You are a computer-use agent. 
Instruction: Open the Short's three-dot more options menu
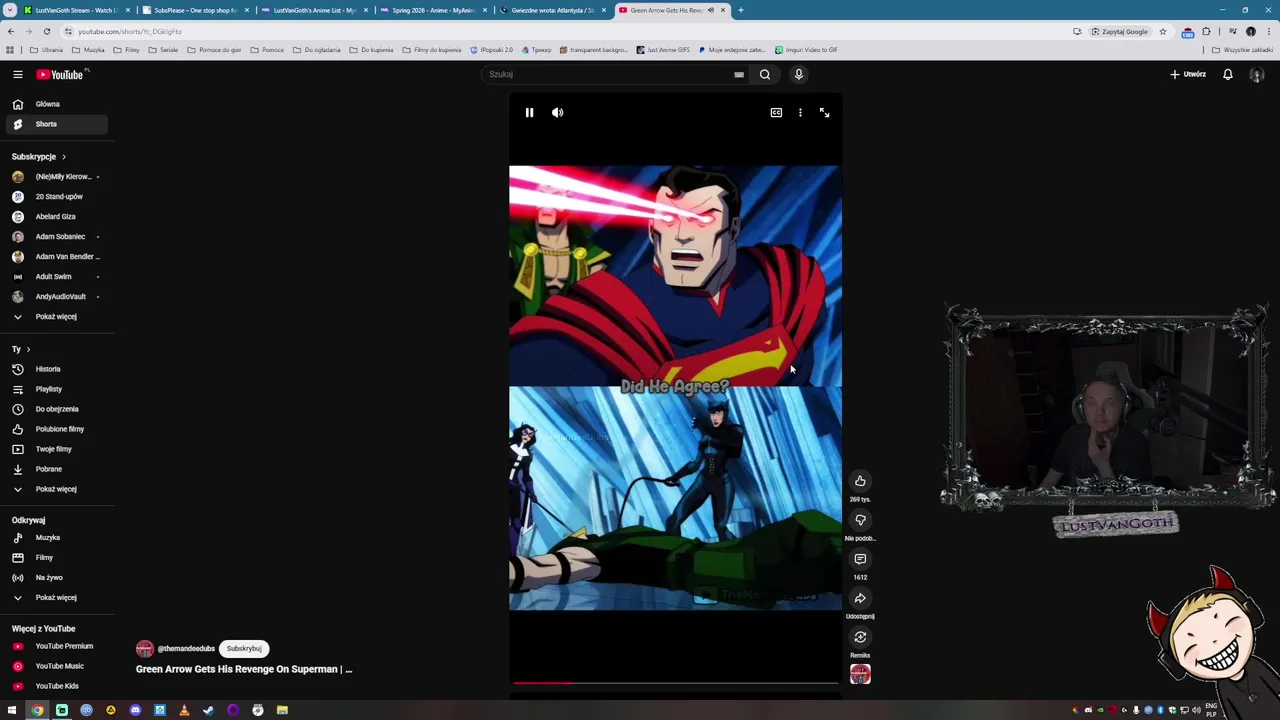[800, 113]
